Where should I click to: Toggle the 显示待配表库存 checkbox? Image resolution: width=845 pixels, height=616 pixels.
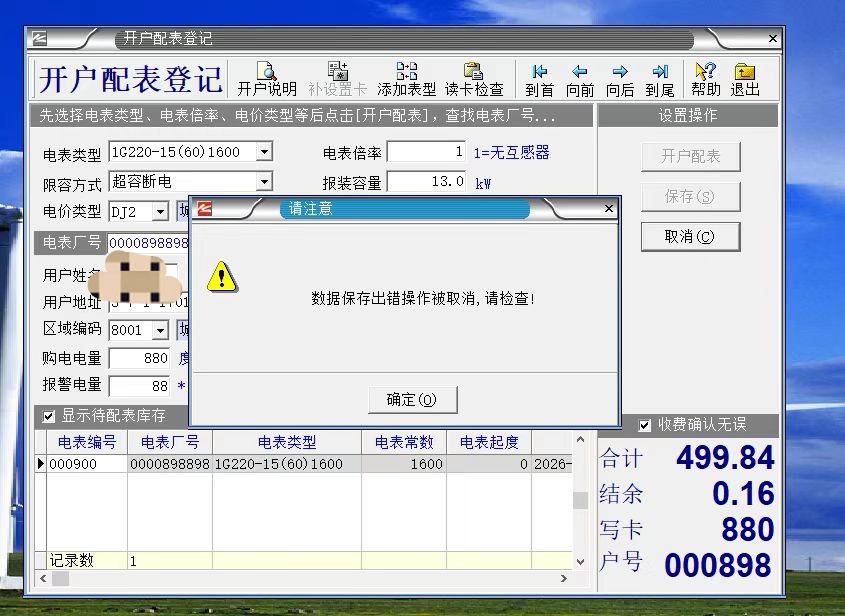(49, 416)
